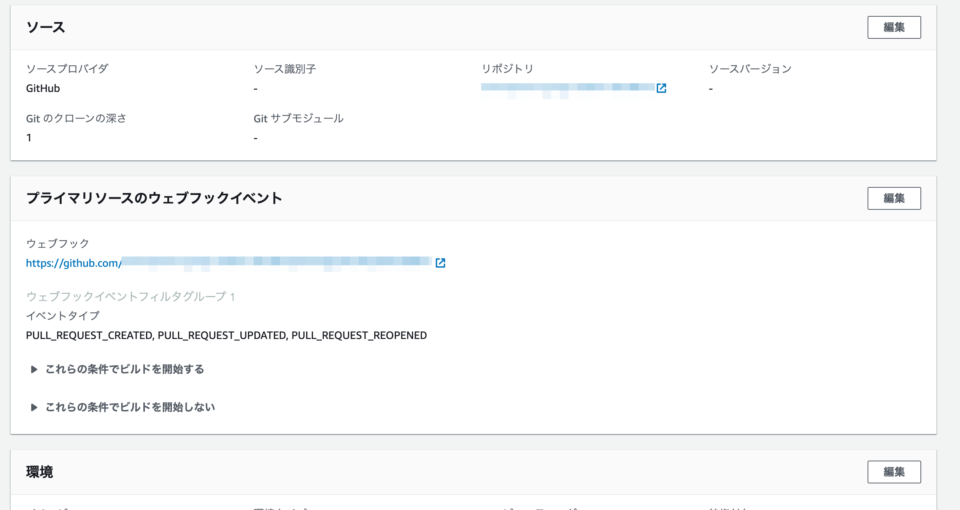Open the repository external link icon
Image resolution: width=960 pixels, height=510 pixels.
click(661, 88)
